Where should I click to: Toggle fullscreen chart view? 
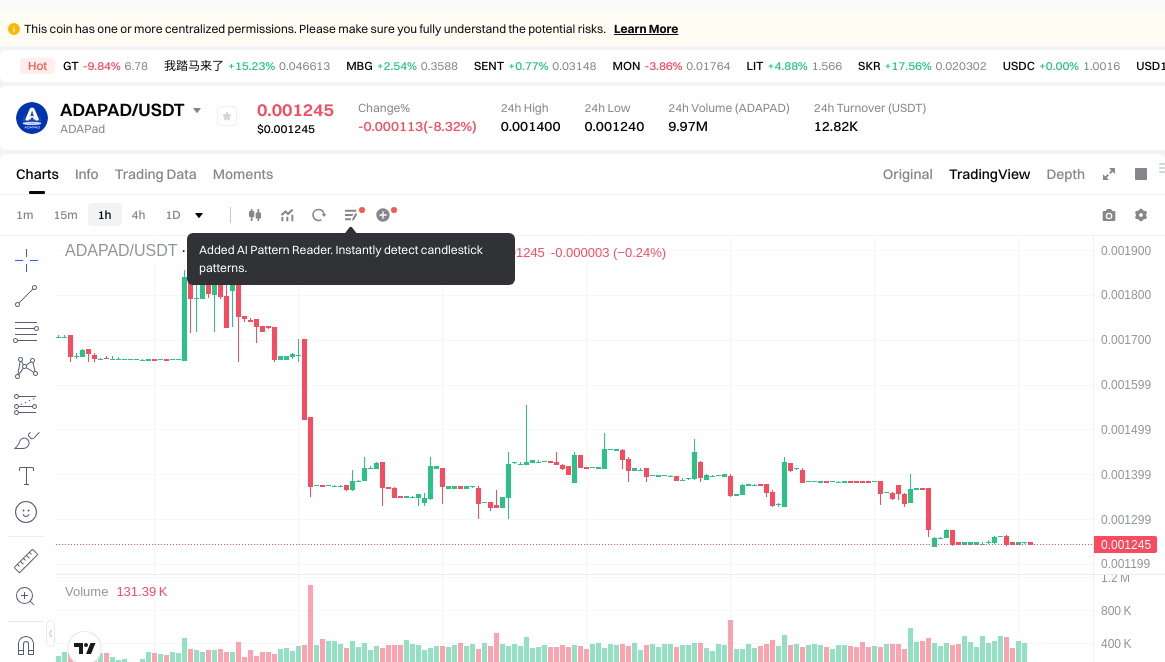coord(1109,174)
